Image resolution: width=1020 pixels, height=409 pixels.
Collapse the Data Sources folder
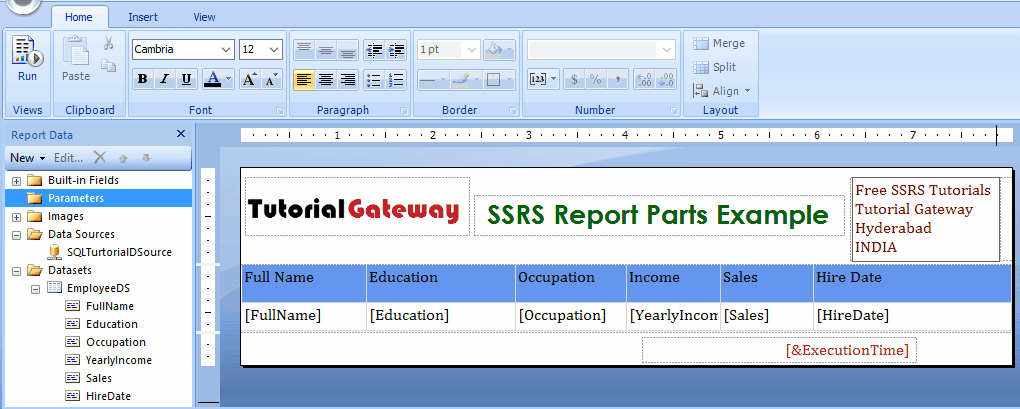point(16,235)
